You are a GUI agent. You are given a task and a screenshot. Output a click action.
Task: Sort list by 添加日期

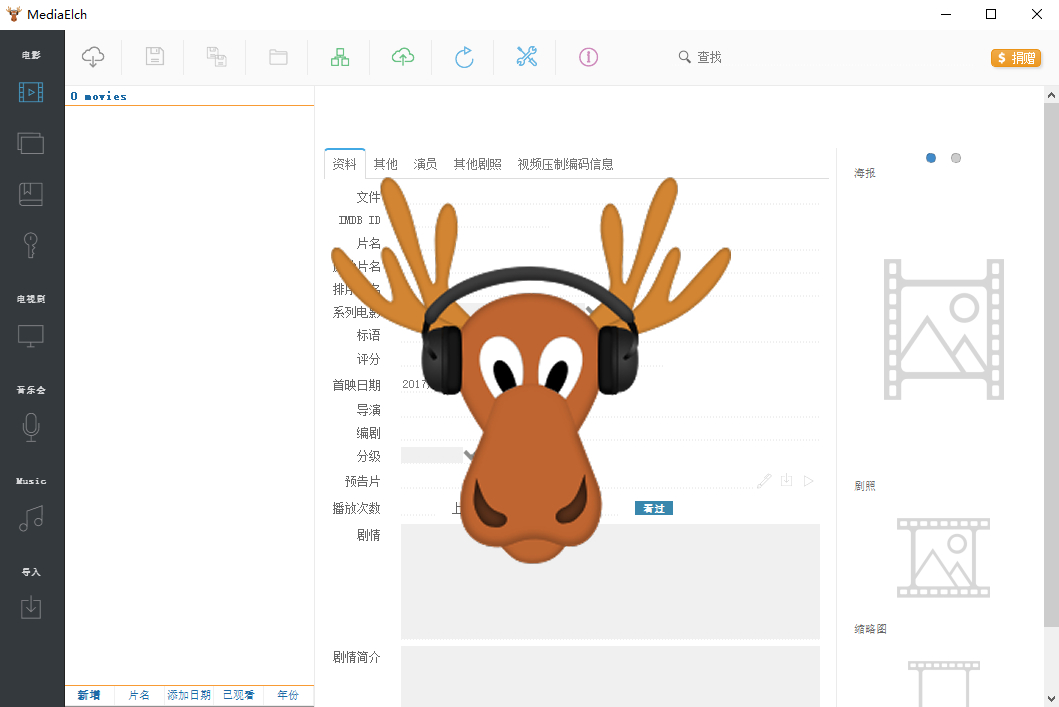pyautogui.click(x=189, y=695)
